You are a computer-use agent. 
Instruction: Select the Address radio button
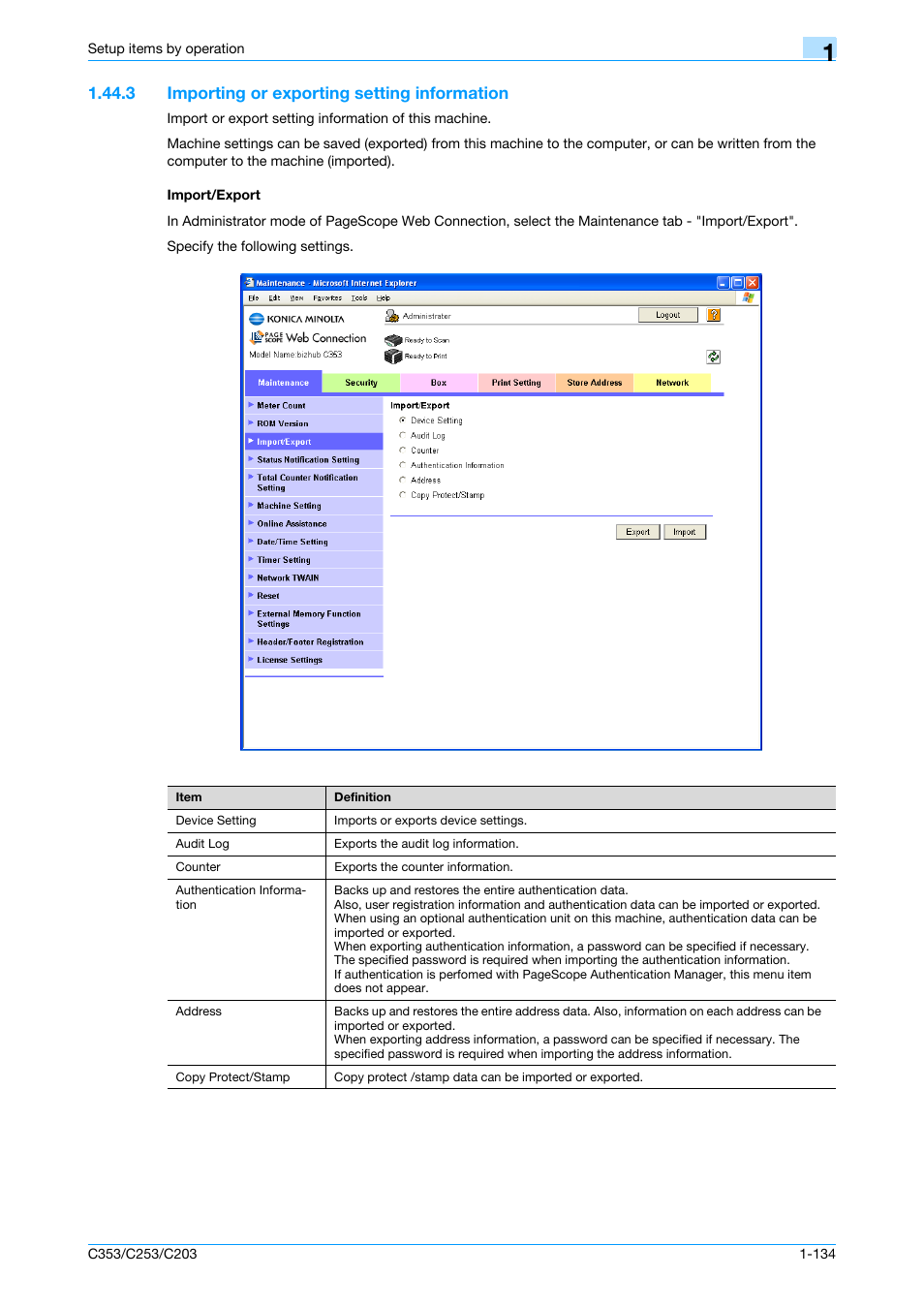point(403,480)
